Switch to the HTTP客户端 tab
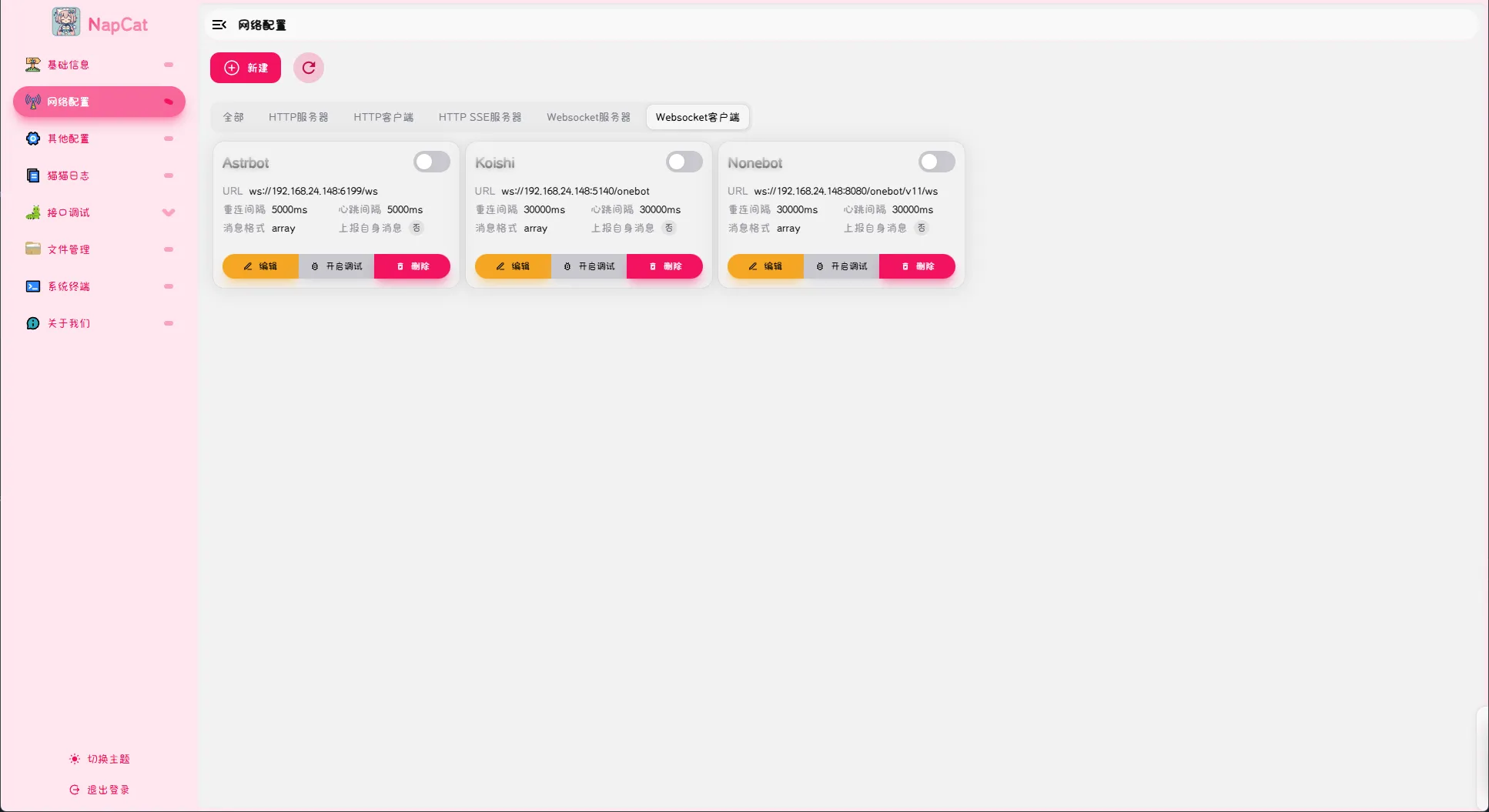 pos(383,117)
